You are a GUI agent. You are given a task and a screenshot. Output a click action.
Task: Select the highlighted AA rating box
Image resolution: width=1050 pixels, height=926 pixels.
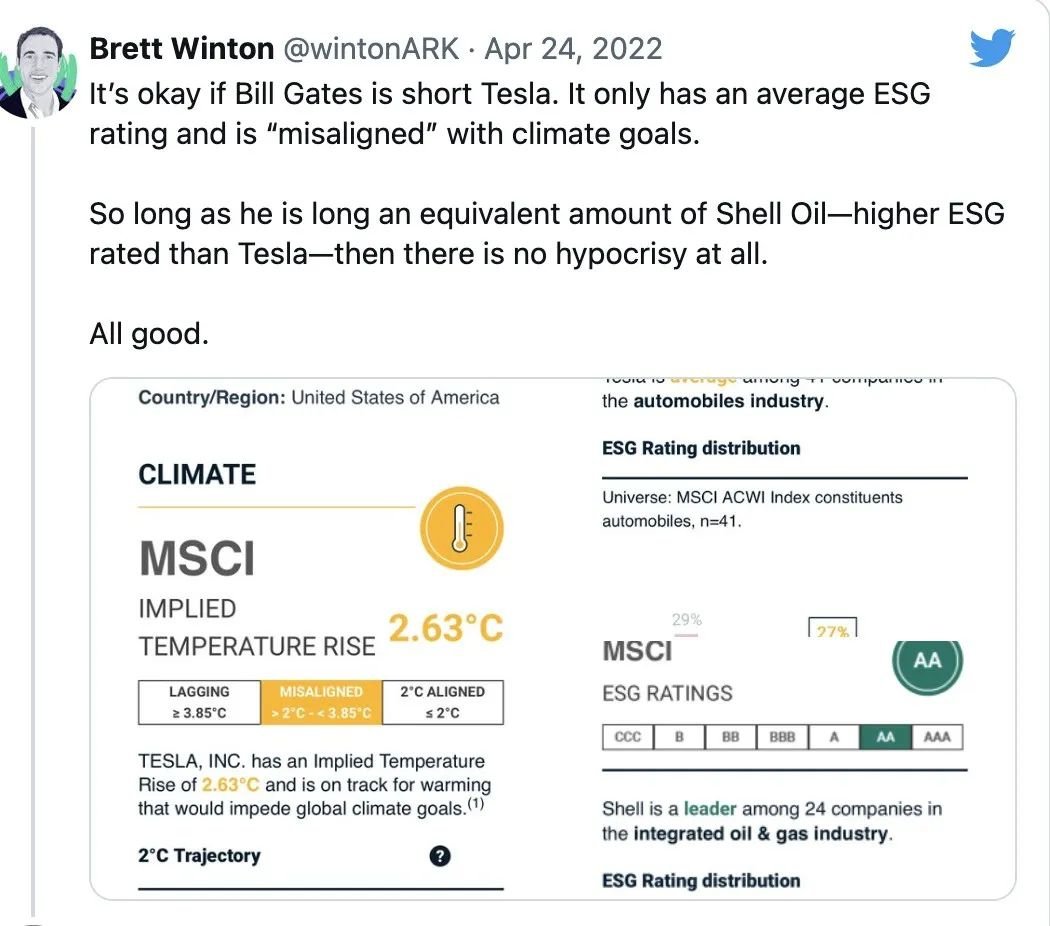pos(885,737)
